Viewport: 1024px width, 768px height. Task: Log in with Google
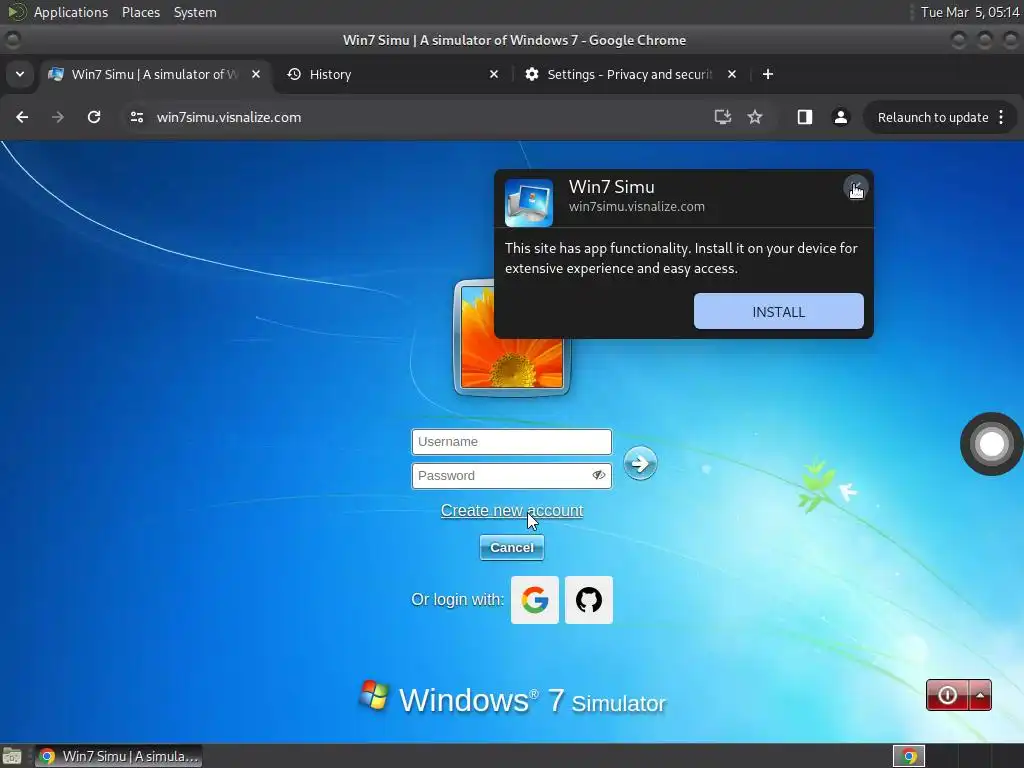point(535,600)
